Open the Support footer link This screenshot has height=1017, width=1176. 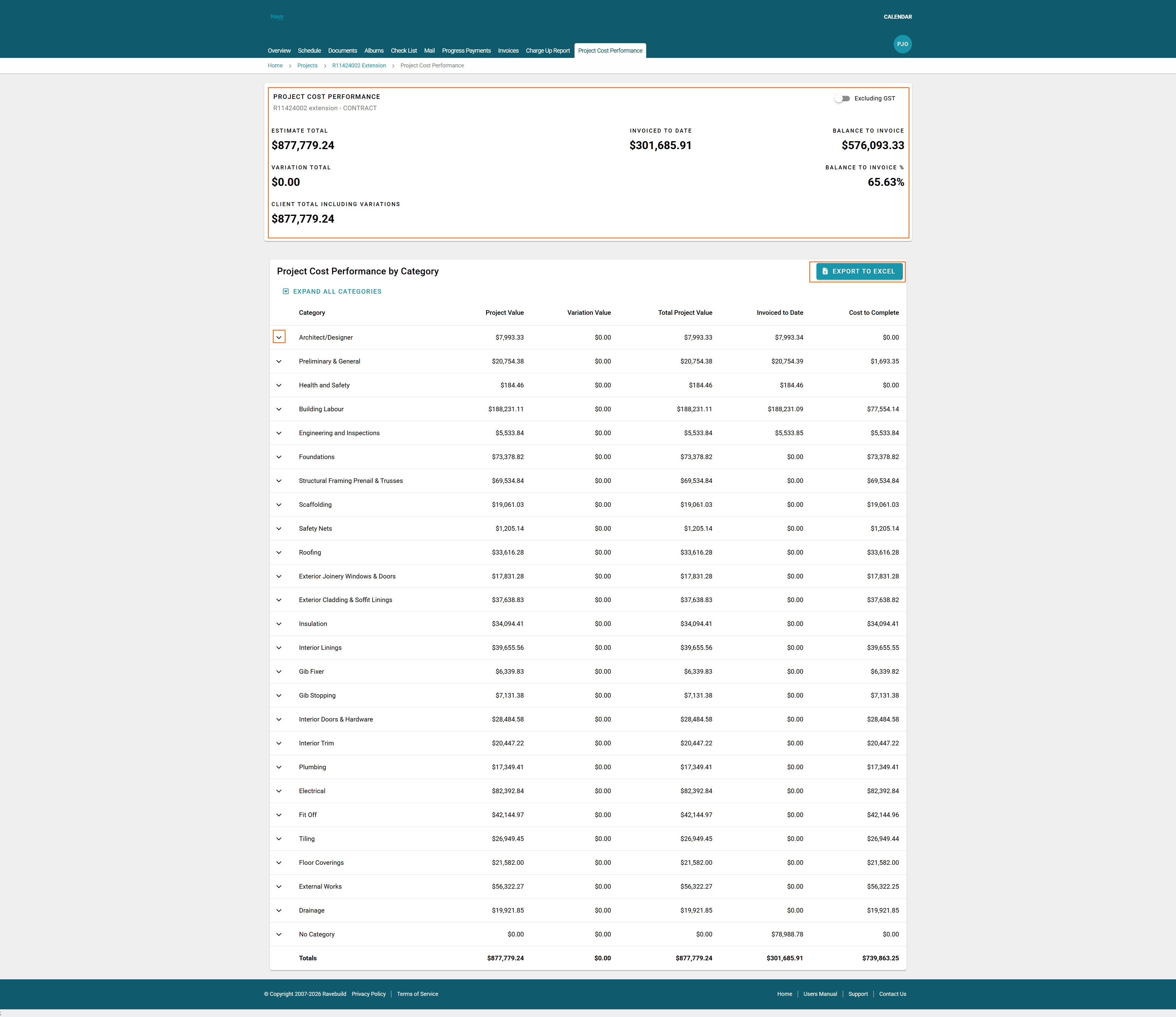(x=858, y=994)
